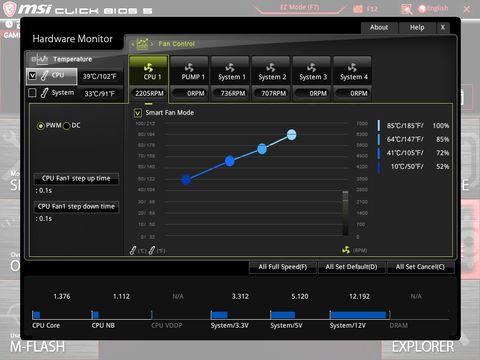Toggle the Smart Fan Mode checkbox

pos(138,113)
